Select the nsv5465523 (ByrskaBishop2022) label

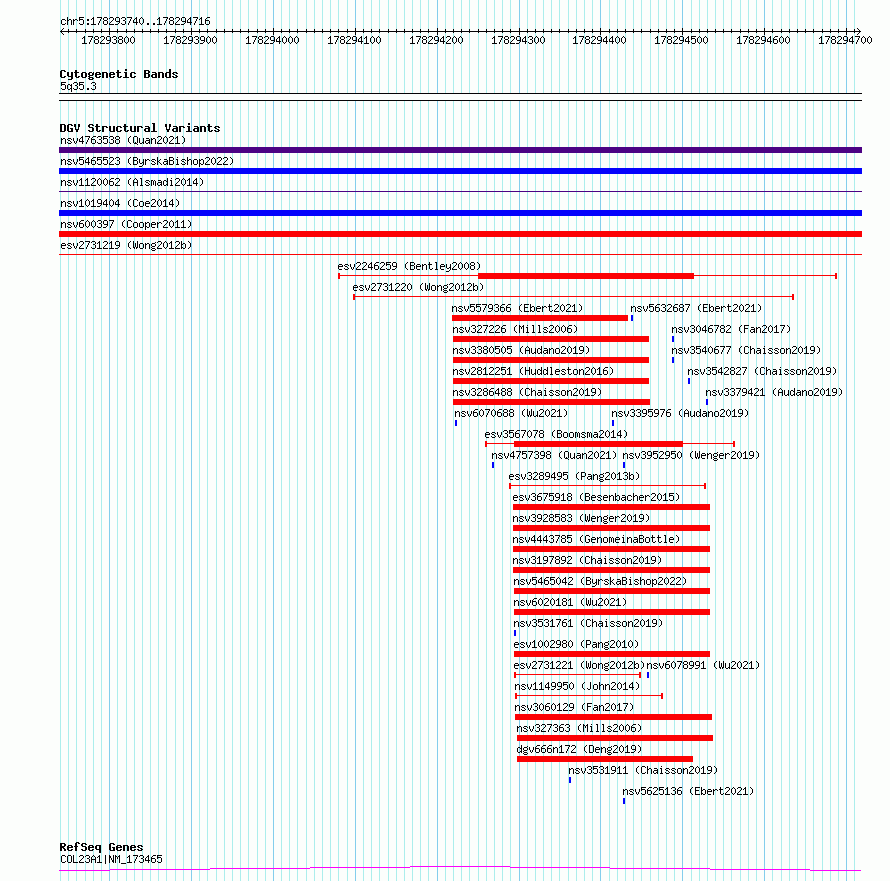click(x=147, y=161)
